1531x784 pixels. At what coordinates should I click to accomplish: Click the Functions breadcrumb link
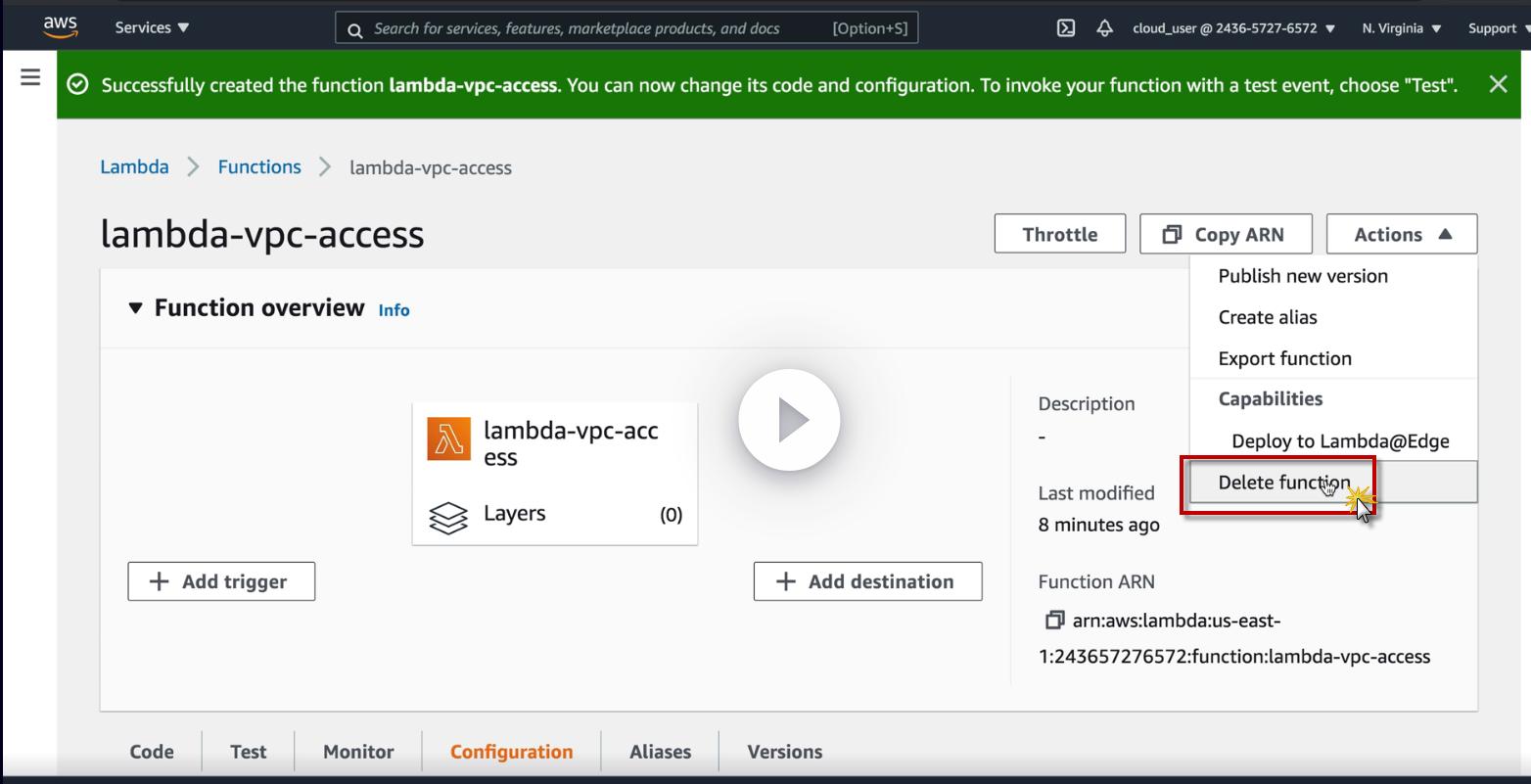[x=259, y=167]
